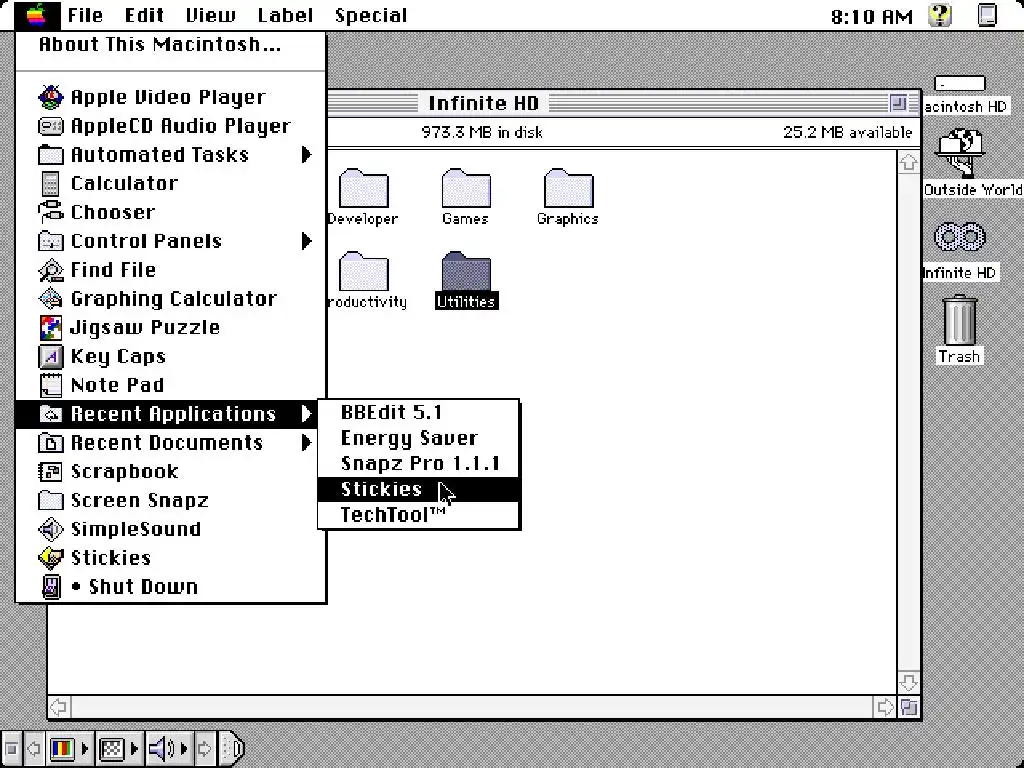Image resolution: width=1024 pixels, height=768 pixels.
Task: Expand the Control Panels submenu
Action: pos(170,240)
